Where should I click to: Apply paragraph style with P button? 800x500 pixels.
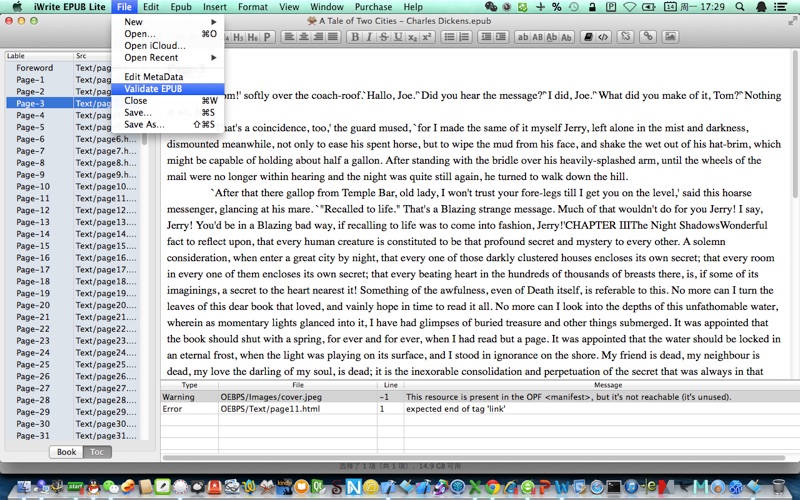tap(267, 37)
